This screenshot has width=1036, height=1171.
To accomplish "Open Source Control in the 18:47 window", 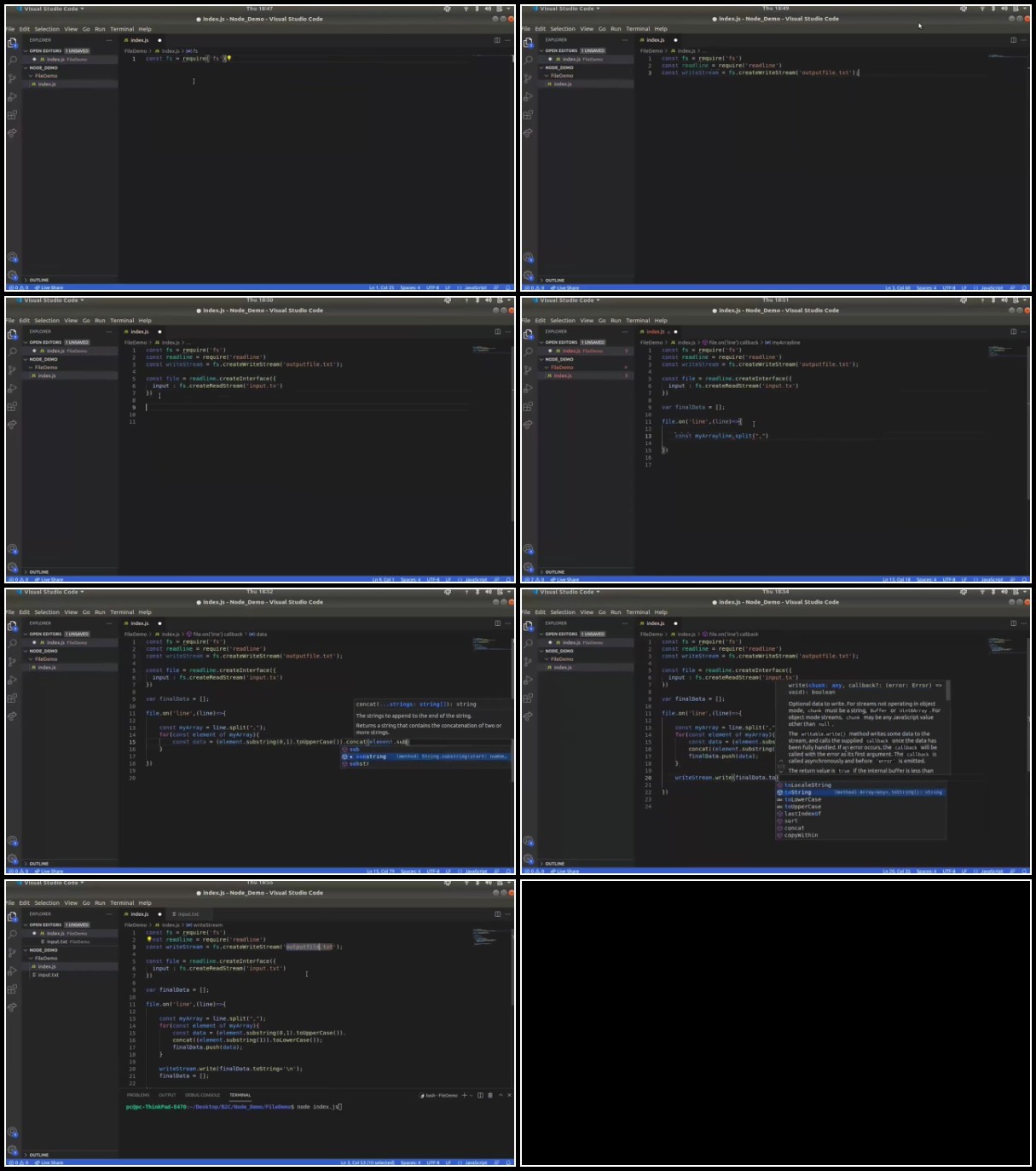I will (x=12, y=78).
